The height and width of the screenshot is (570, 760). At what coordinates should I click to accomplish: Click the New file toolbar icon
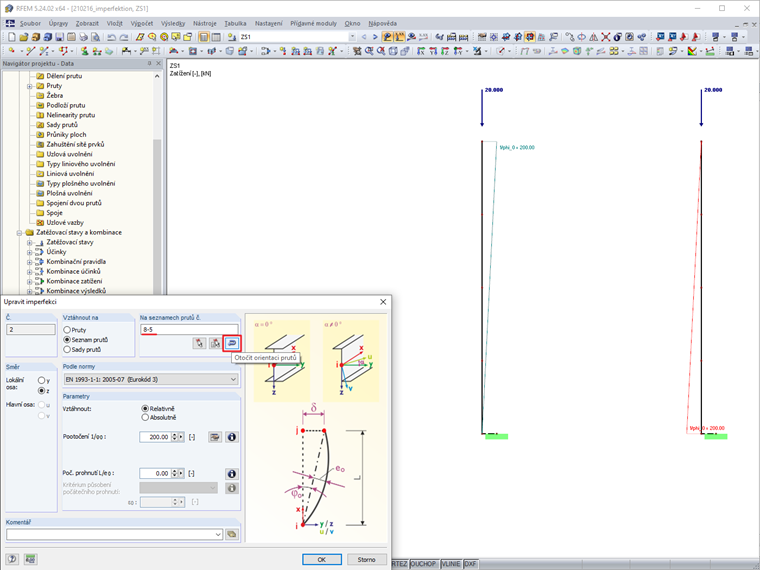[x=12, y=37]
